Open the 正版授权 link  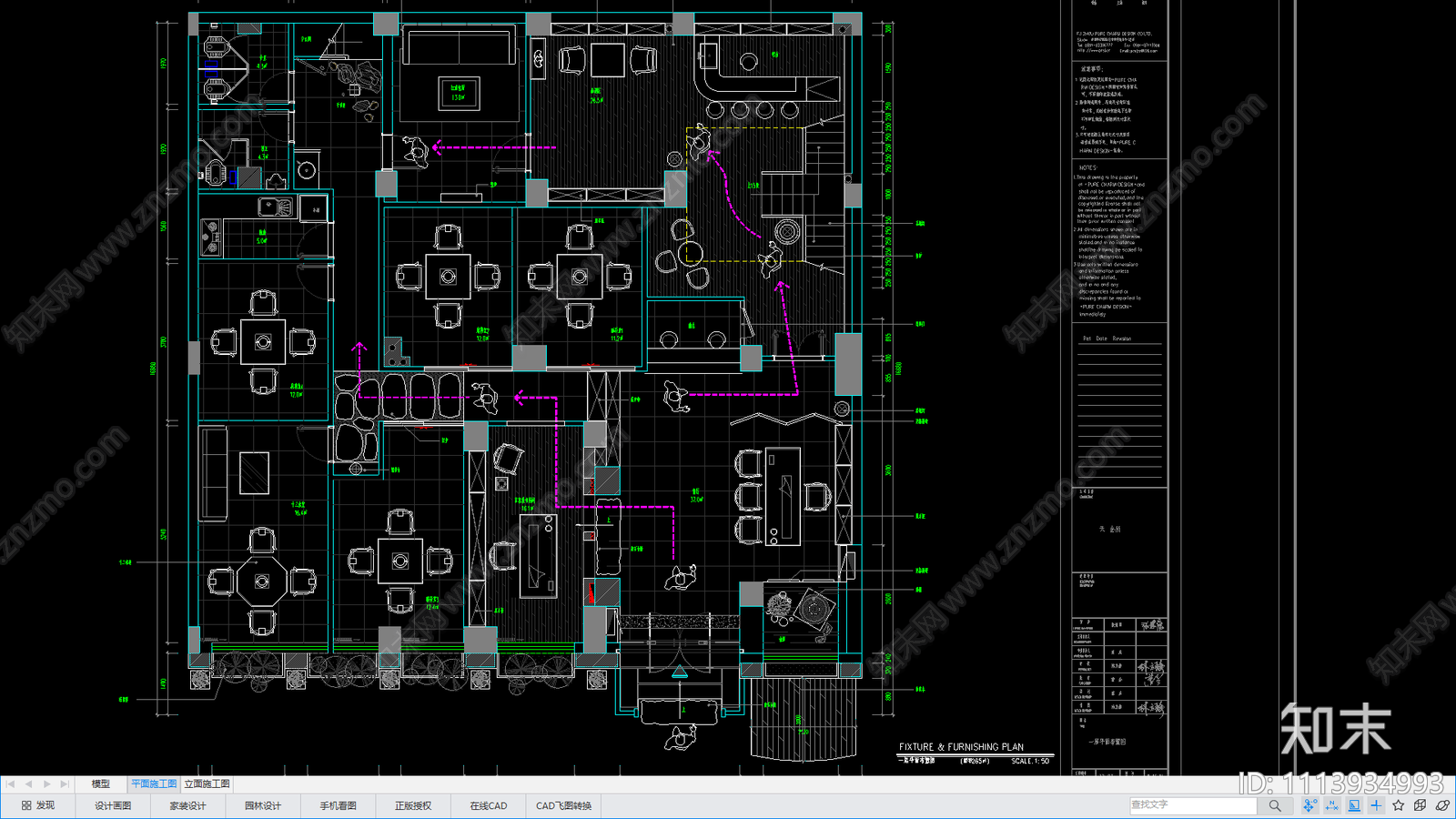413,805
